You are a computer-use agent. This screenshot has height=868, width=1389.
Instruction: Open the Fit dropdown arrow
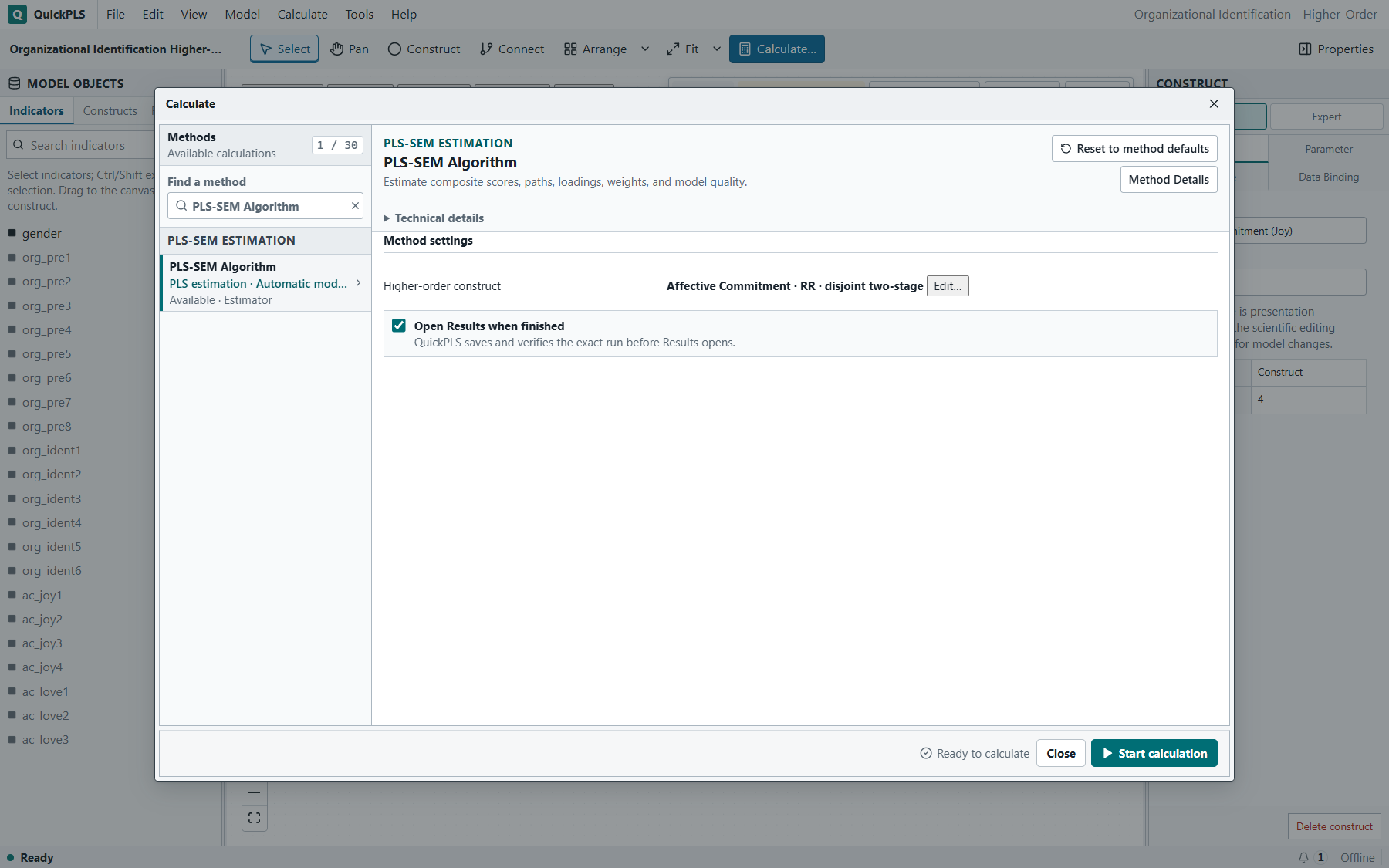[x=717, y=49]
